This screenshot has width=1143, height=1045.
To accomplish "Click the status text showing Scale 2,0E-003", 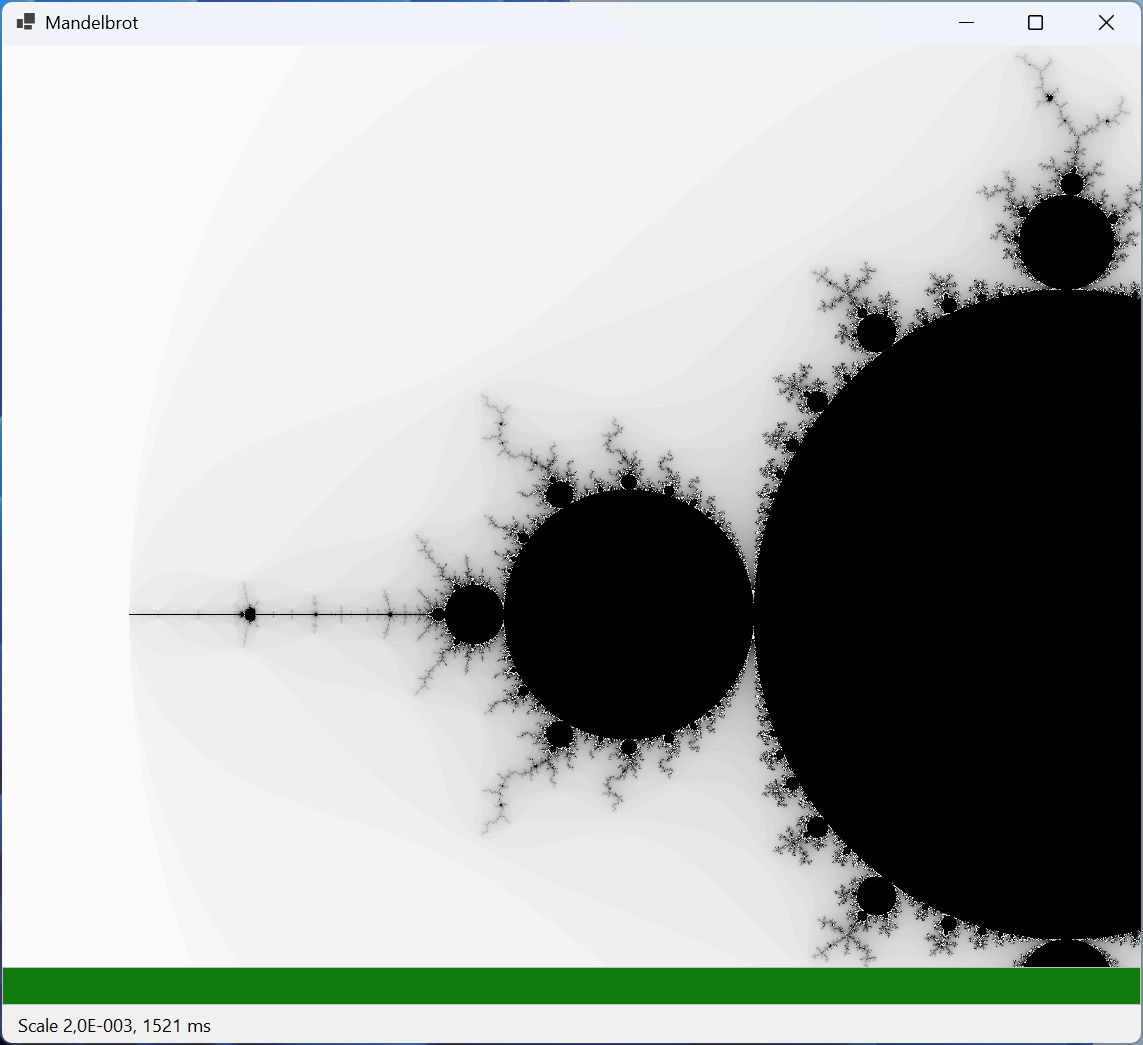I will tap(114, 1025).
